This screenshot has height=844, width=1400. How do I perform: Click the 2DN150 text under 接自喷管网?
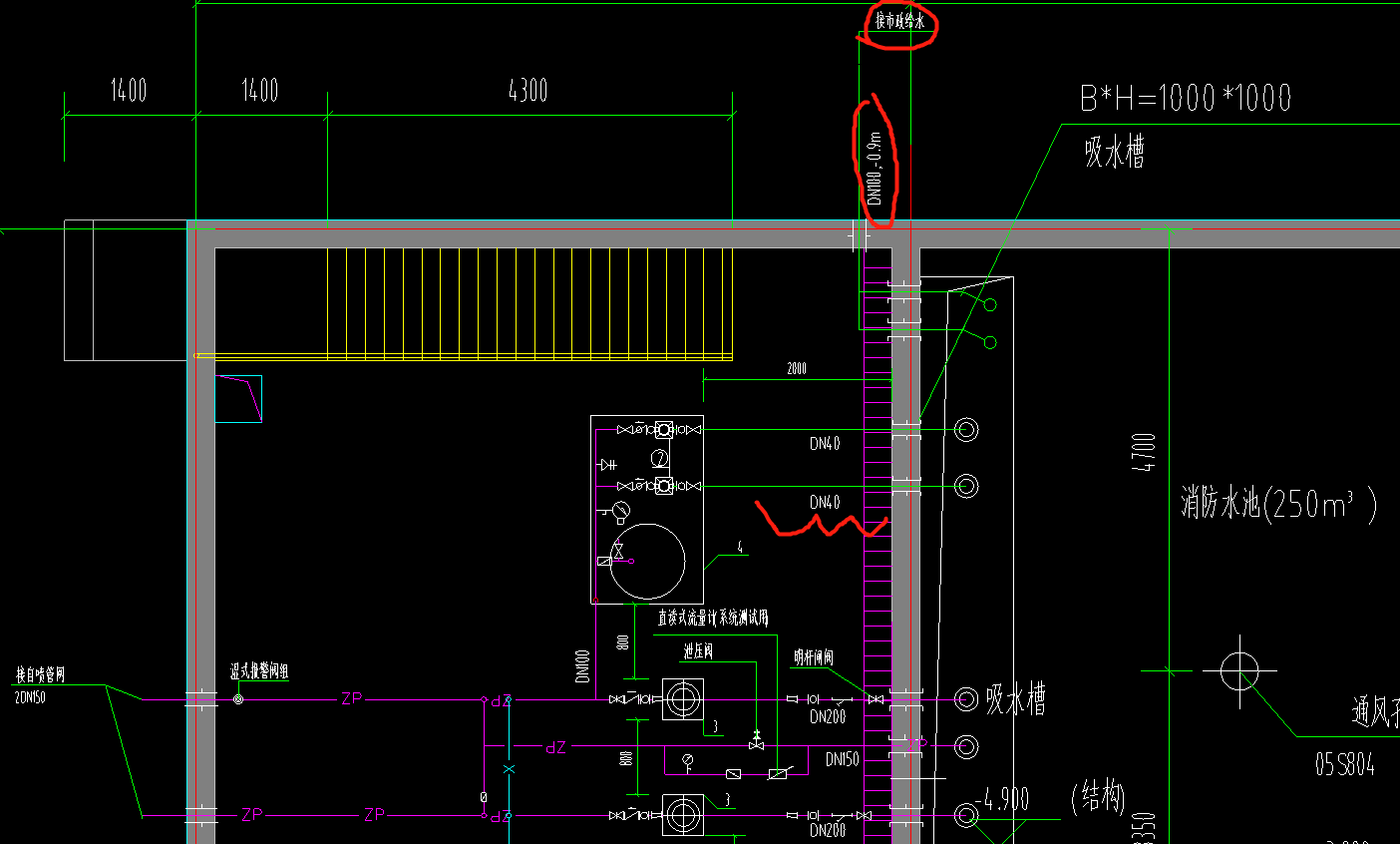click(x=30, y=697)
